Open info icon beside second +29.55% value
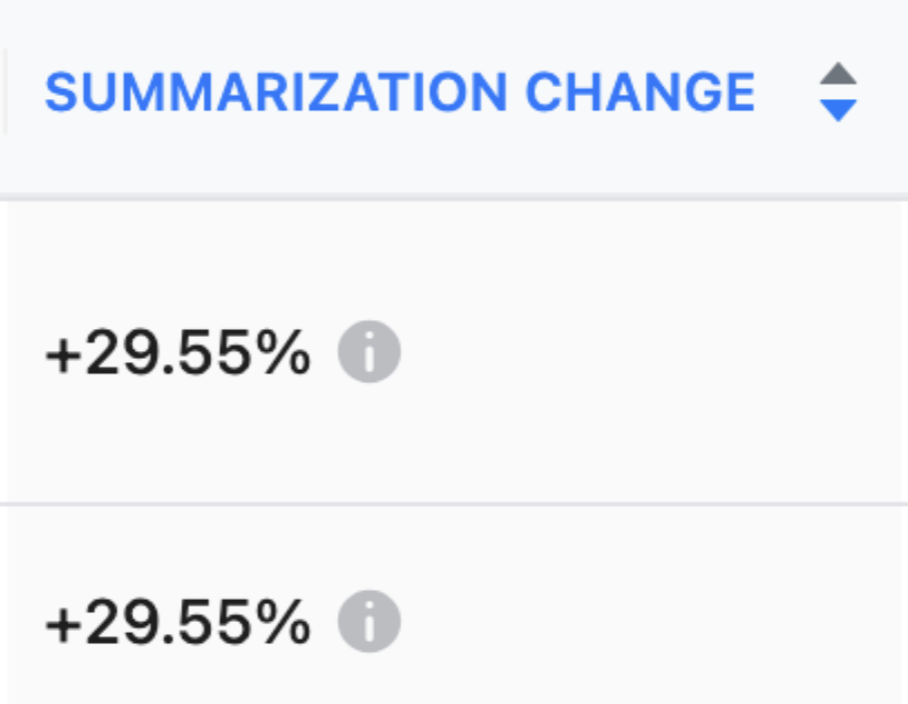Viewport: 908px width, 704px height. point(369,621)
